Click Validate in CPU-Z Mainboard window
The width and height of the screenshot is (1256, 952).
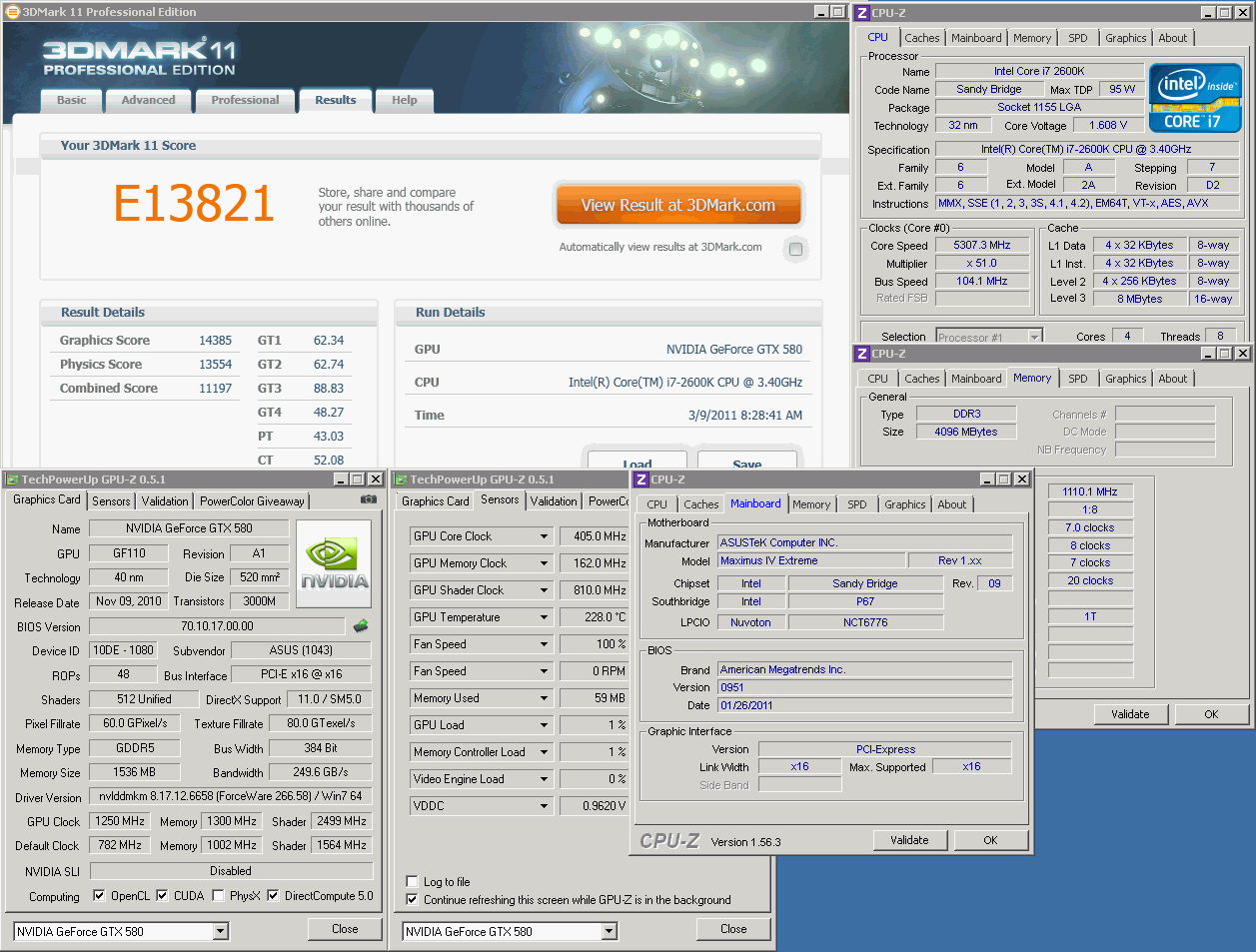909,840
